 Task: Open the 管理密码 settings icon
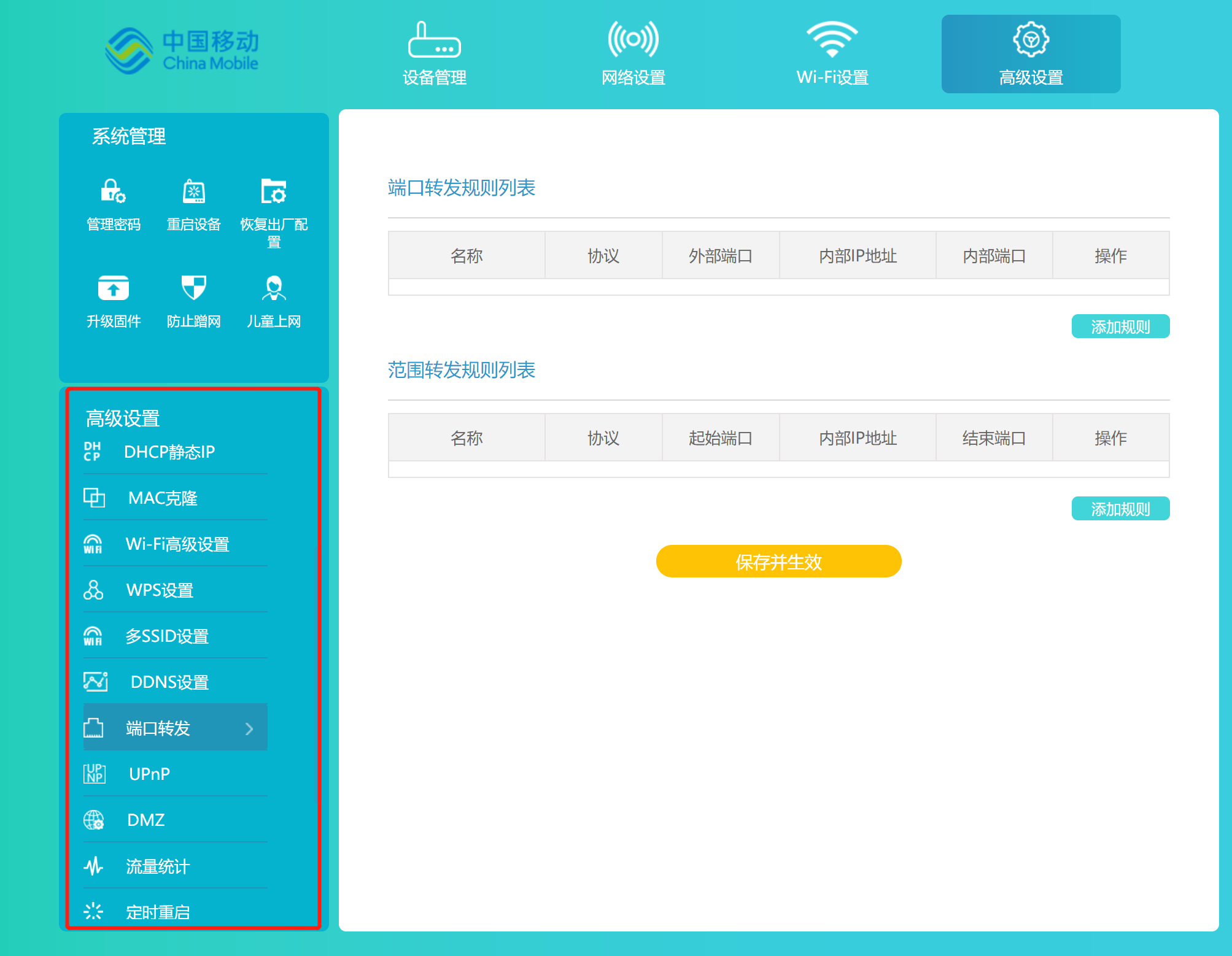[x=112, y=192]
